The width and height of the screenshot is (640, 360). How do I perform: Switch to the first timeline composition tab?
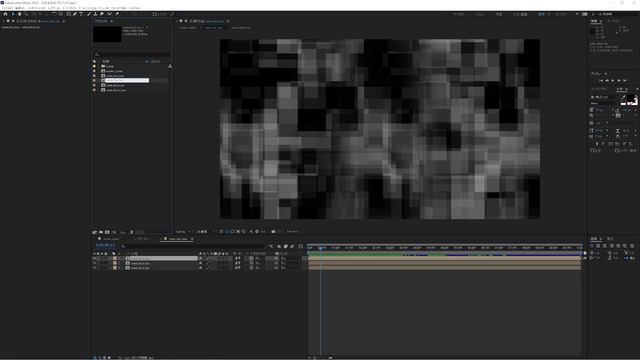pyautogui.click(x=111, y=239)
